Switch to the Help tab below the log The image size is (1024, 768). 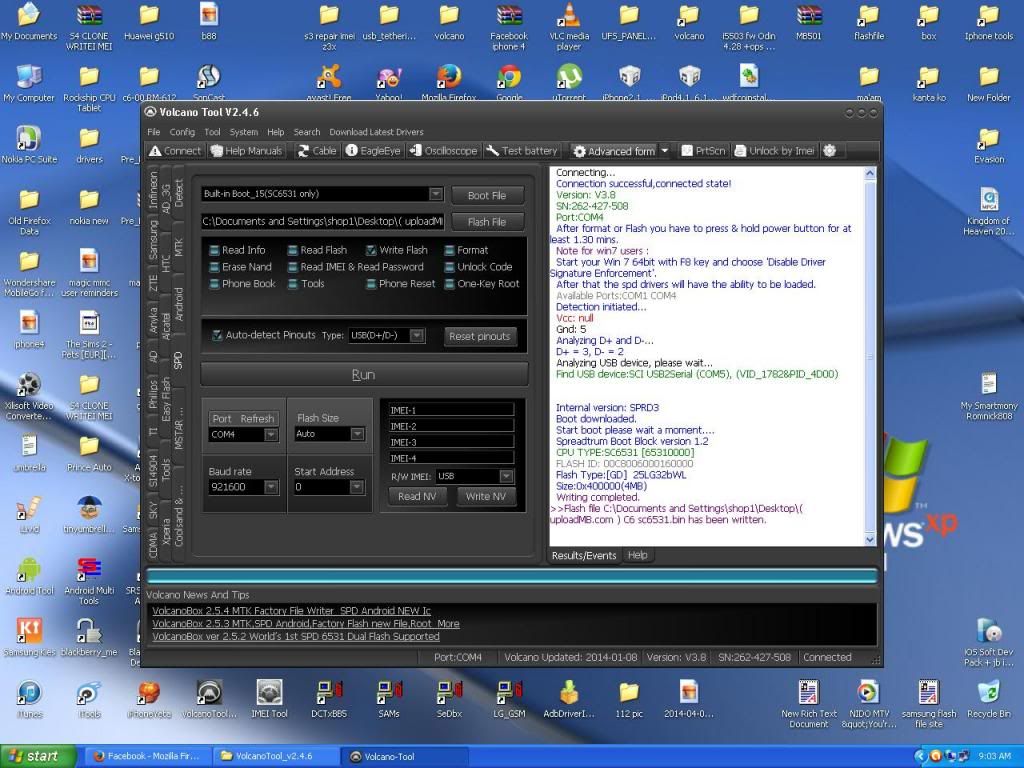[637, 555]
